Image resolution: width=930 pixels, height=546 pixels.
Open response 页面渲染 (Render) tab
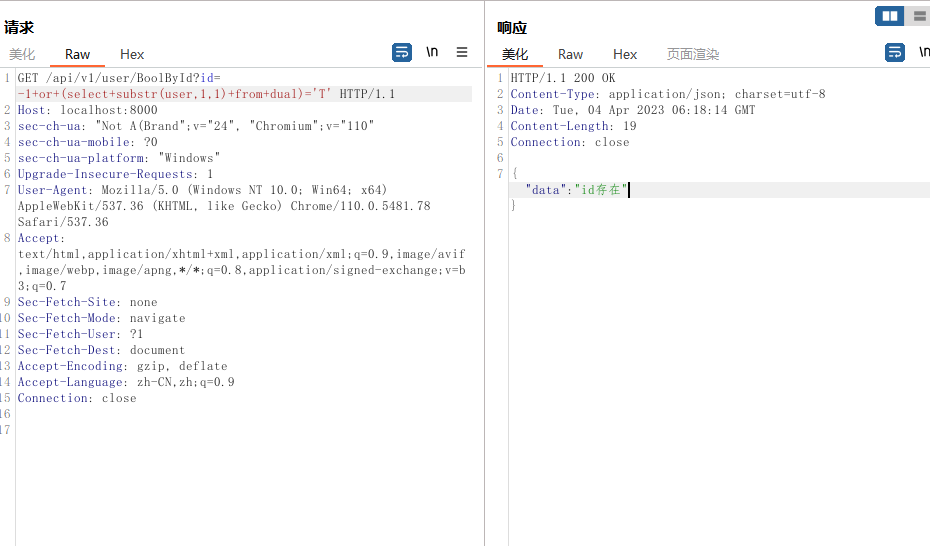[x=693, y=54]
